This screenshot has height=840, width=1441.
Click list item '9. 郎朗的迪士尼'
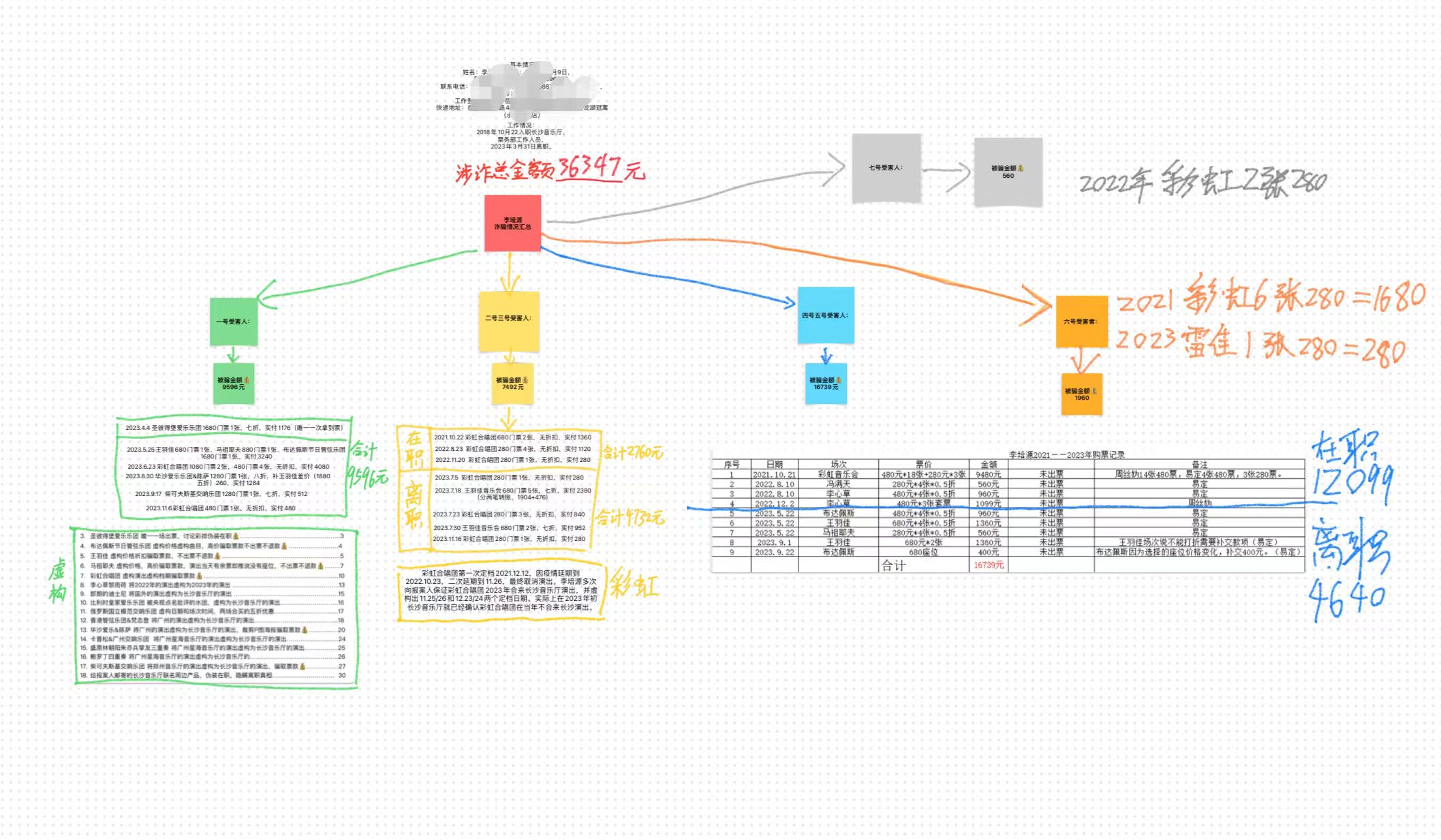pos(212,593)
